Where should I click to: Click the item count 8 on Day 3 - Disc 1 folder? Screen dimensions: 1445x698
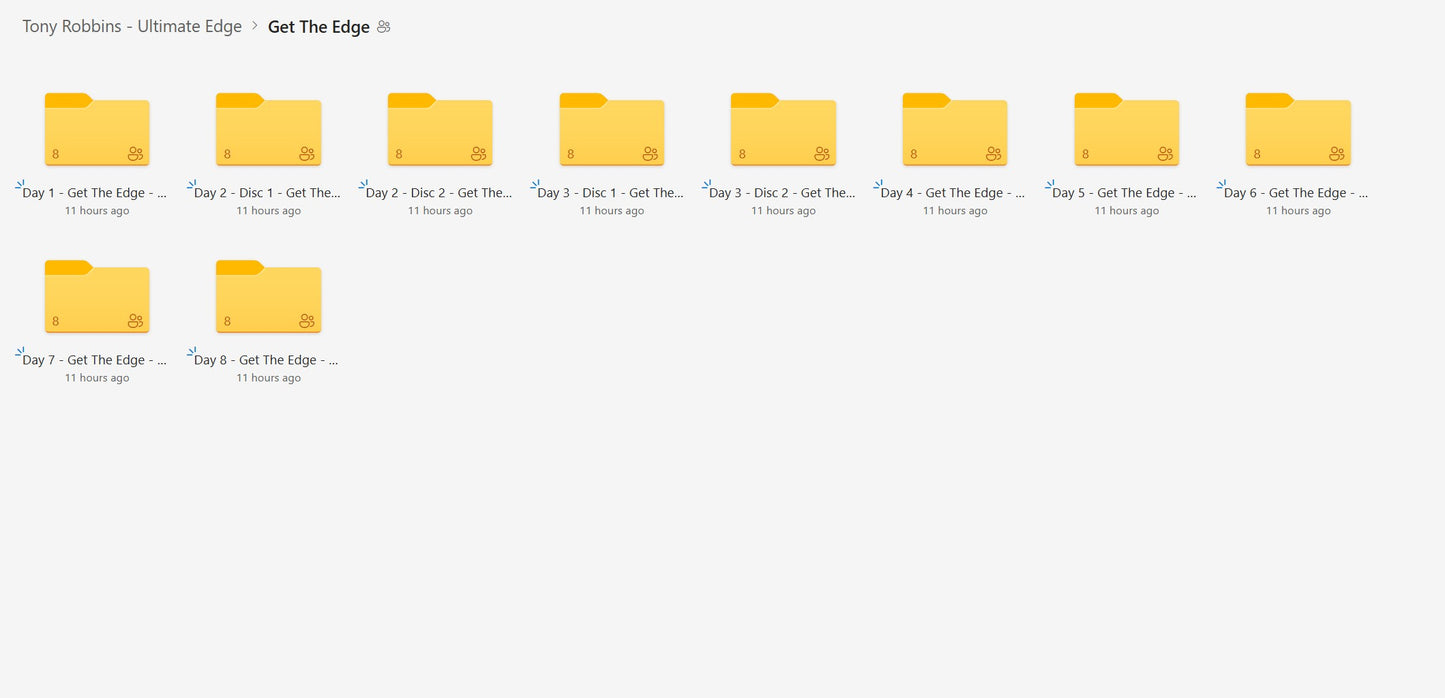[x=571, y=154]
